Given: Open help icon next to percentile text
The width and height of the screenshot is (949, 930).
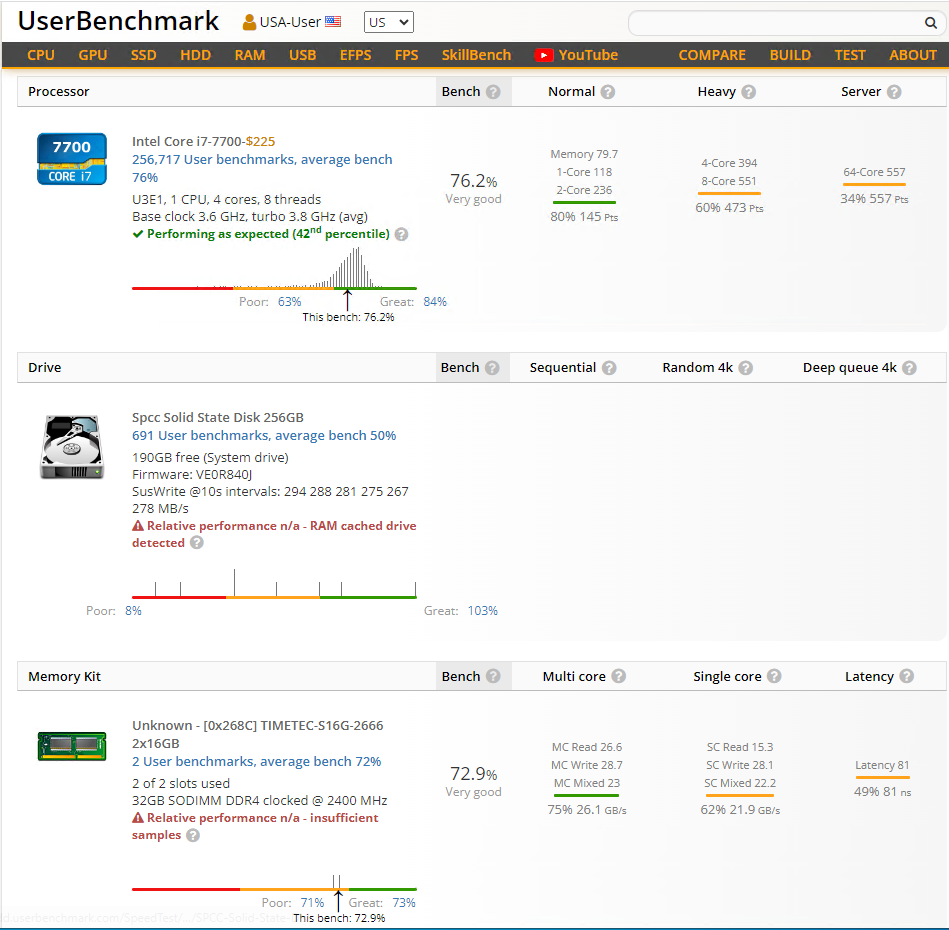Looking at the screenshot, I should 401,234.
